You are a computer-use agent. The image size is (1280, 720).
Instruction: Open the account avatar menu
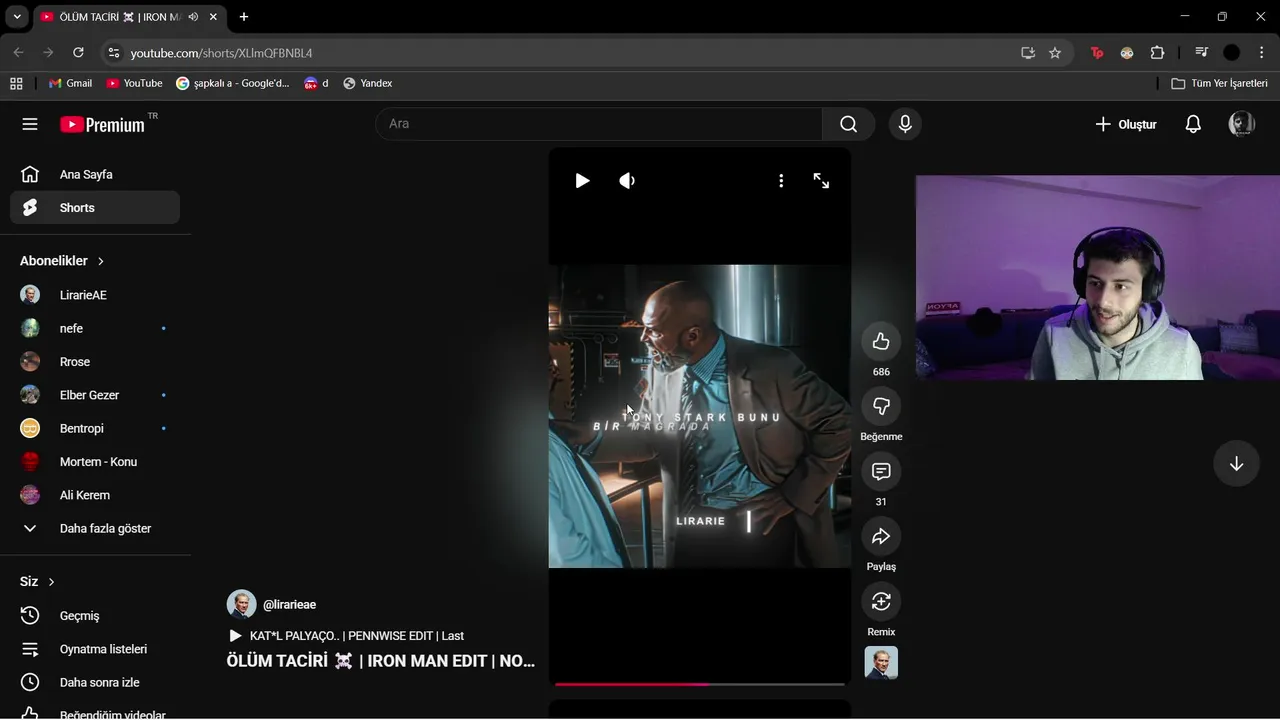[x=1242, y=124]
